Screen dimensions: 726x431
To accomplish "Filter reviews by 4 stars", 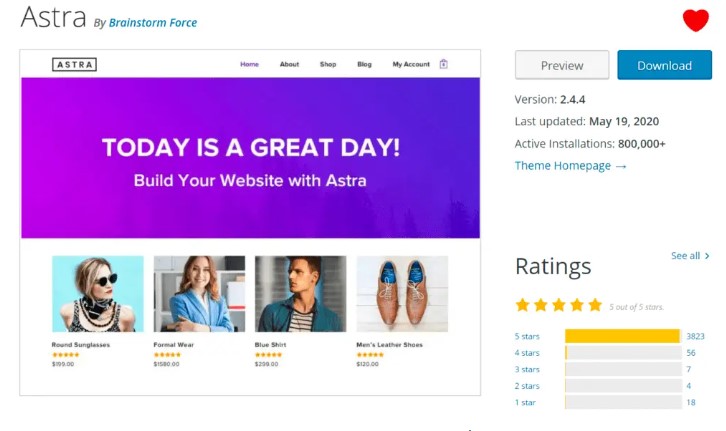I will pyautogui.click(x=527, y=353).
